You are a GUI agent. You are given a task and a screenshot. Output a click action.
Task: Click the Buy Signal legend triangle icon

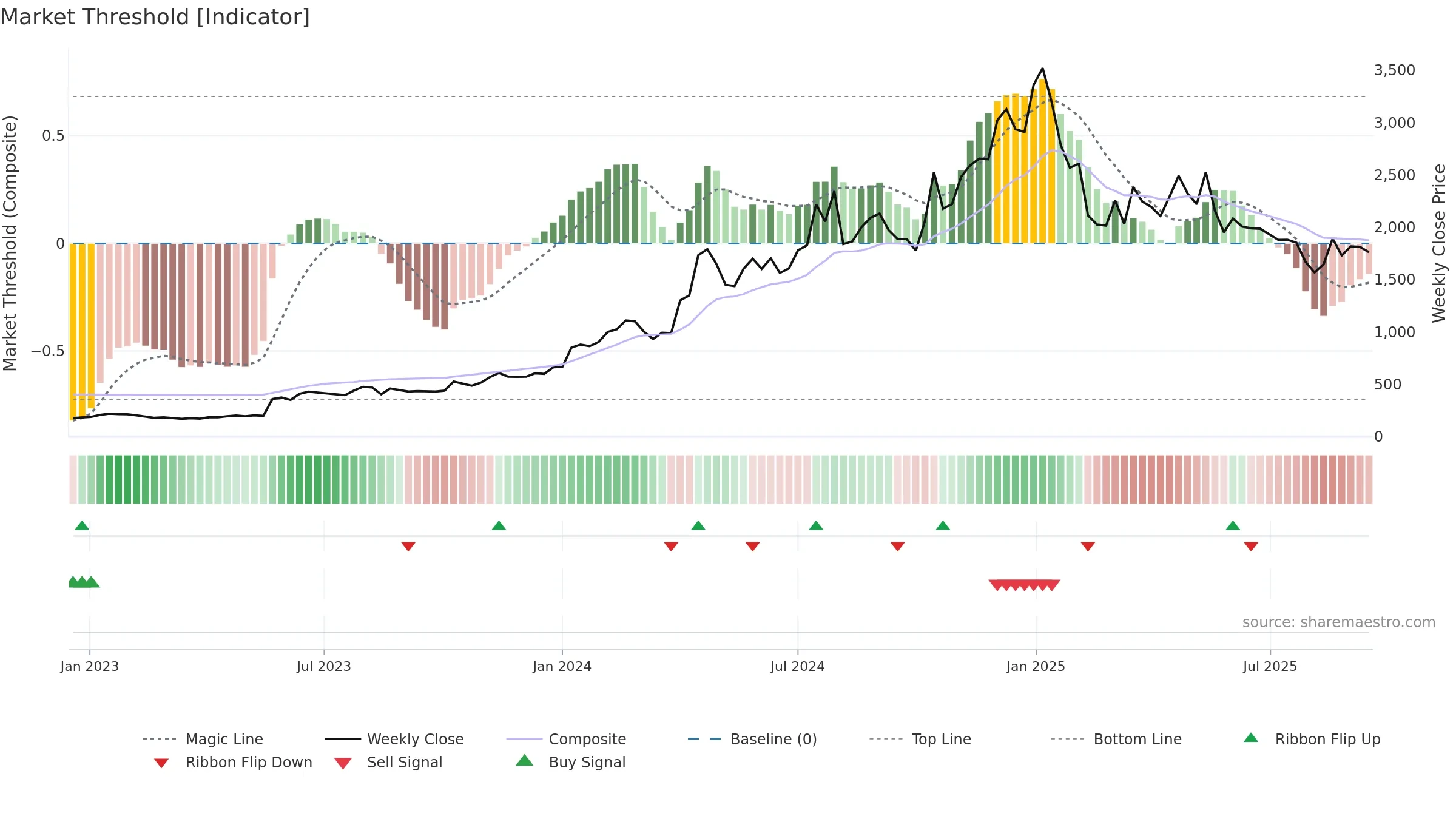point(525,760)
